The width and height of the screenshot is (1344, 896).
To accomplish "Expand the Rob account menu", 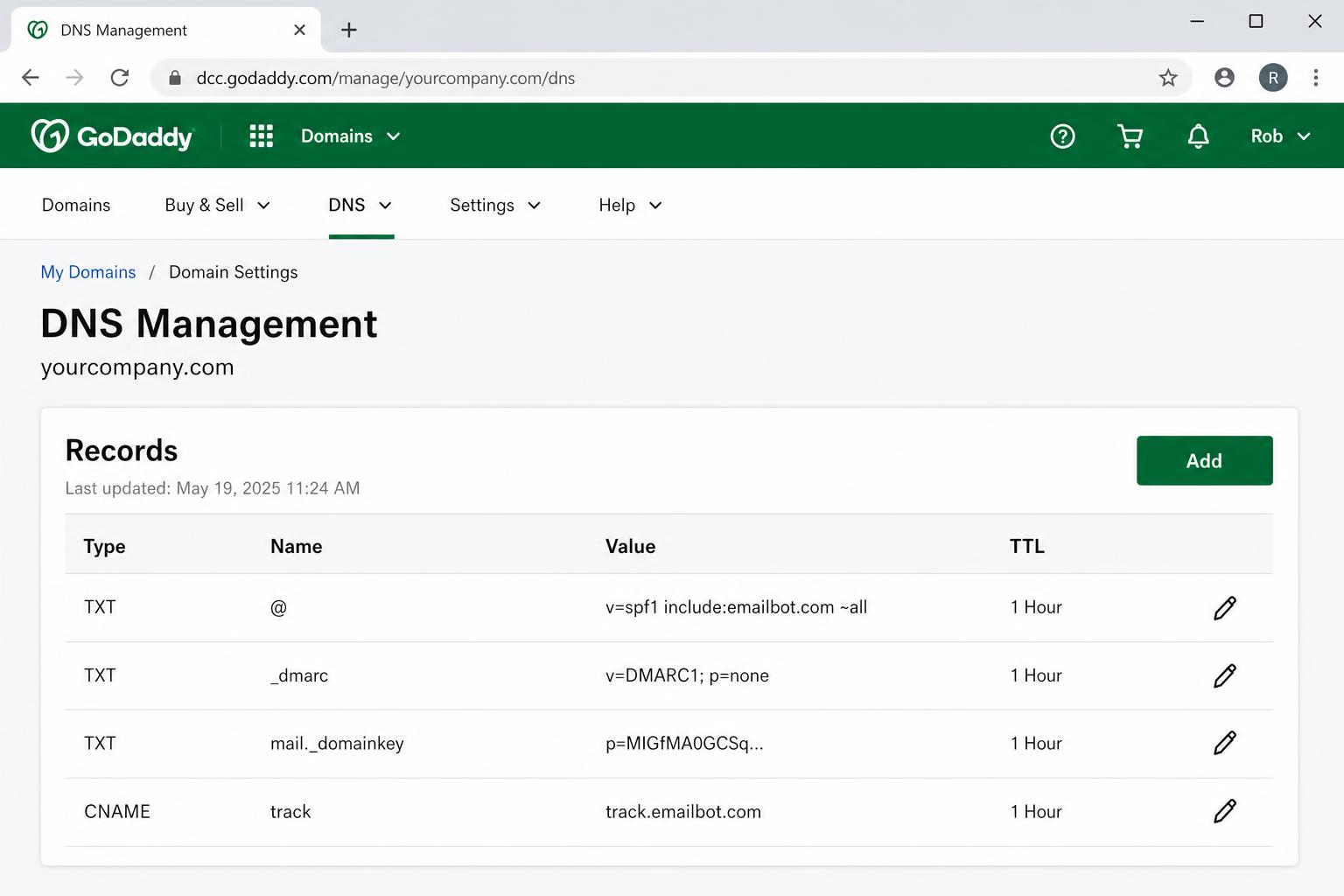I will coord(1280,136).
